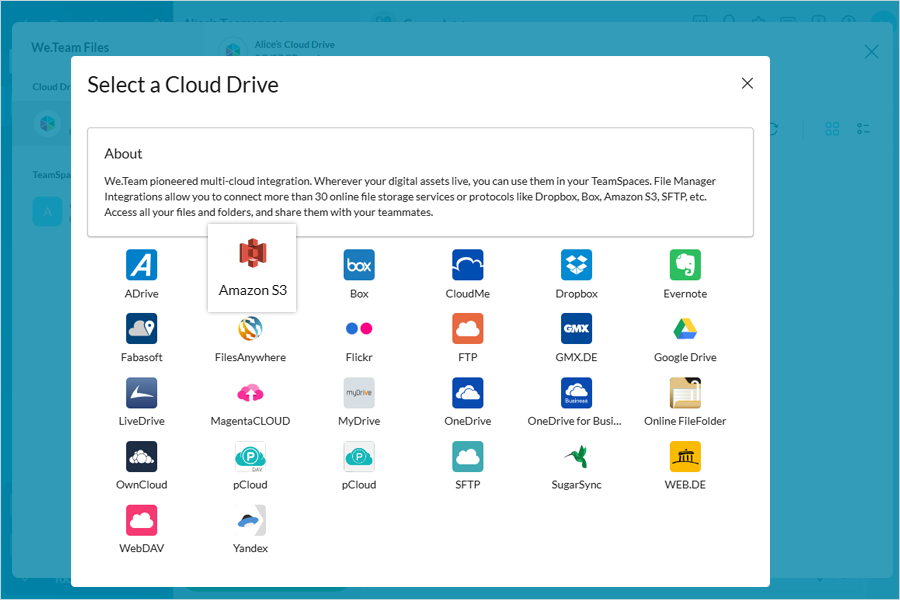Select the Box cloud drive
The width and height of the screenshot is (900, 600).
[x=359, y=265]
